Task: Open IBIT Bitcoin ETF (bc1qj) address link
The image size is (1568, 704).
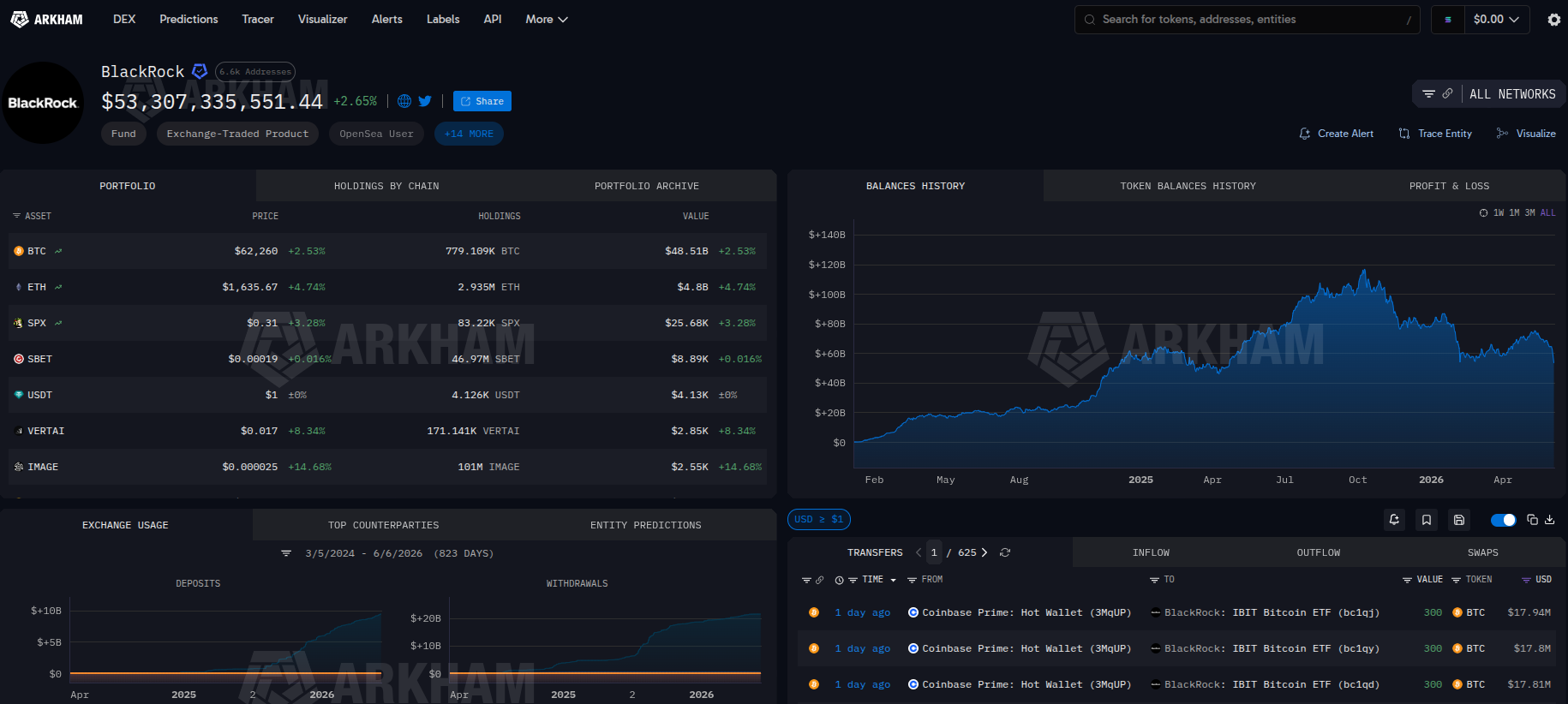Action: 1272,612
